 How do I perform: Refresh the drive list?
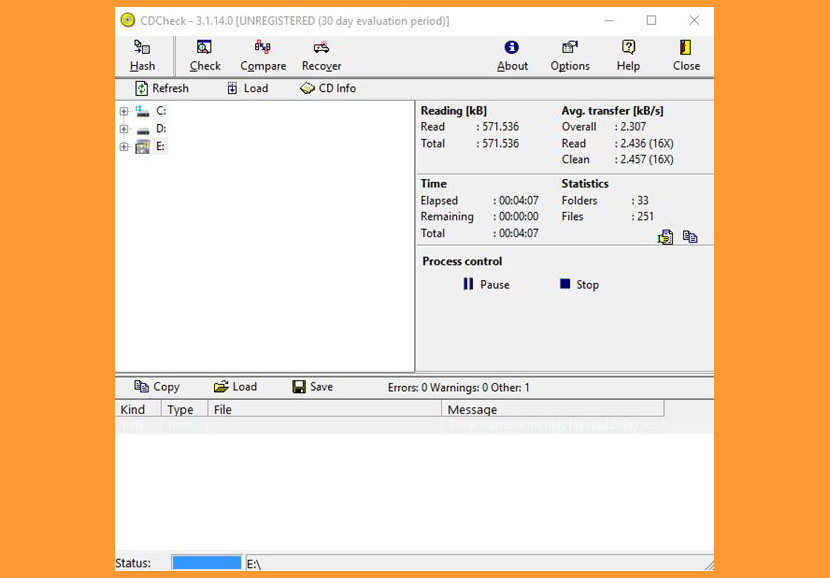[x=161, y=88]
